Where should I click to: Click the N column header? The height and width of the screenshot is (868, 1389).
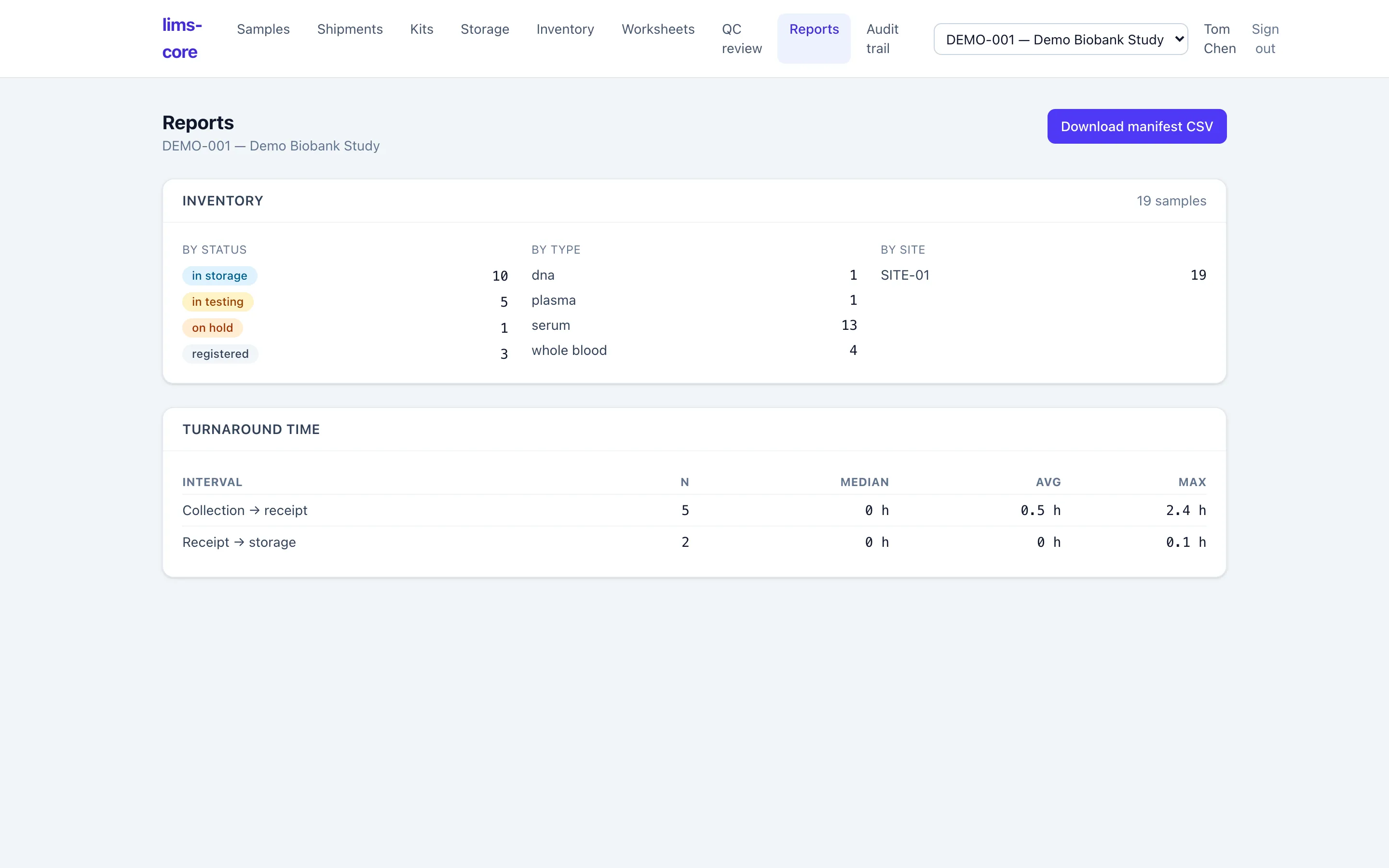click(x=685, y=482)
